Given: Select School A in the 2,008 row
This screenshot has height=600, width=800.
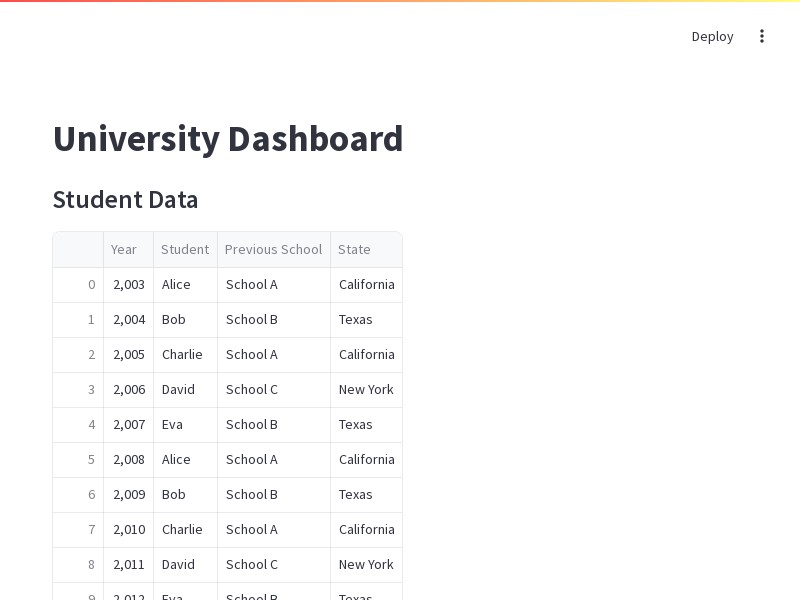Looking at the screenshot, I should [x=274, y=460].
